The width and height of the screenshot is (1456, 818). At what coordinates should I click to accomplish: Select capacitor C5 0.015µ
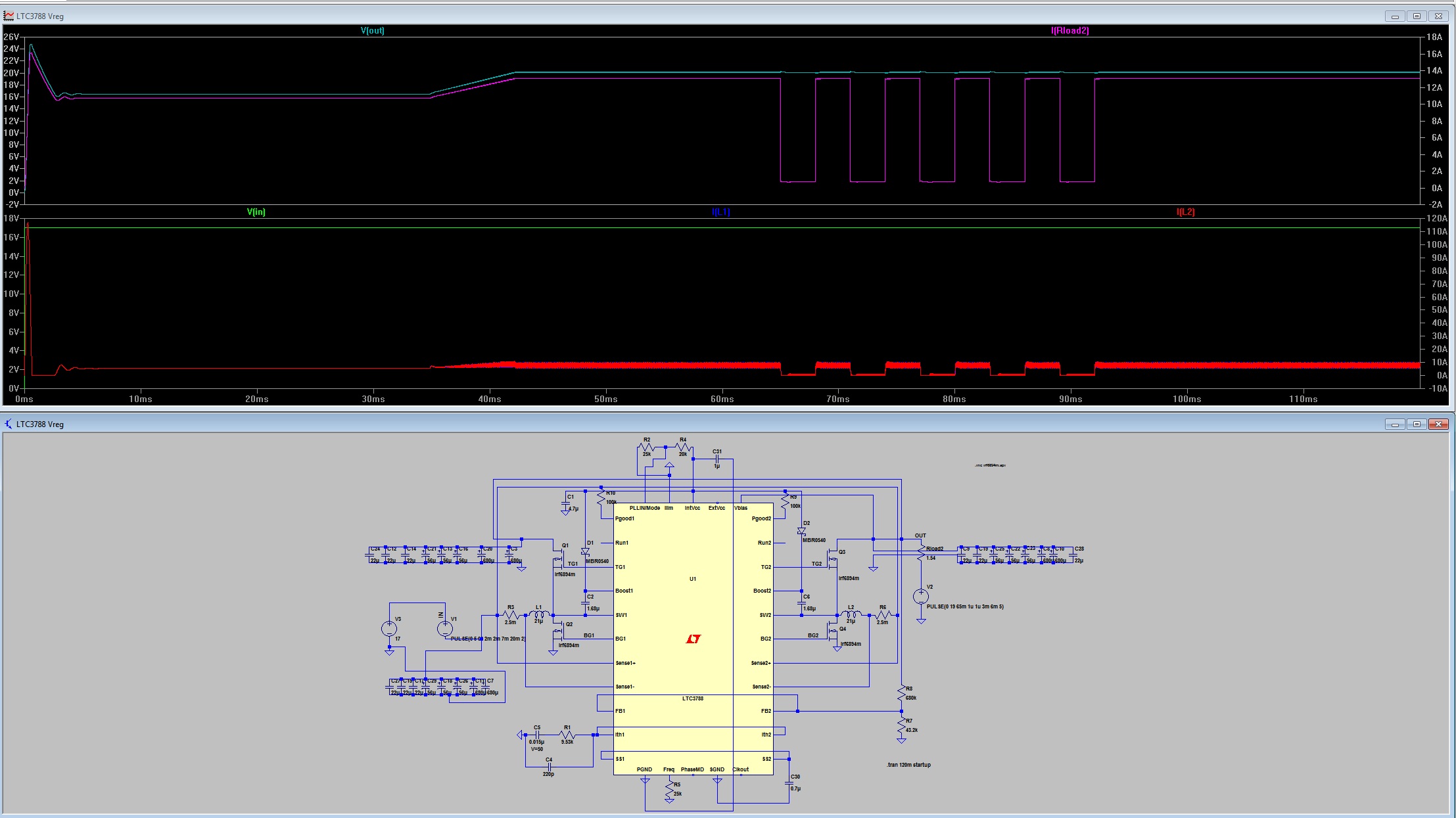tap(537, 735)
